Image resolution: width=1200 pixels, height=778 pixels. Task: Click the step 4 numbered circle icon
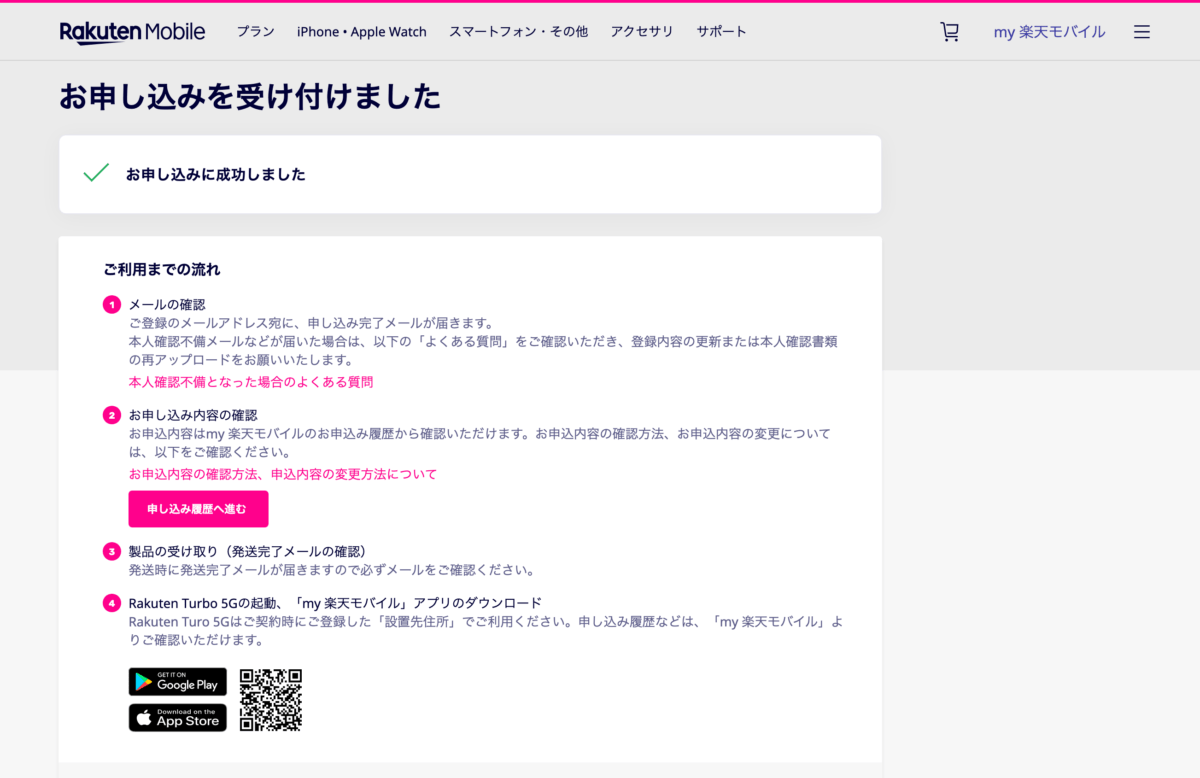(110, 603)
